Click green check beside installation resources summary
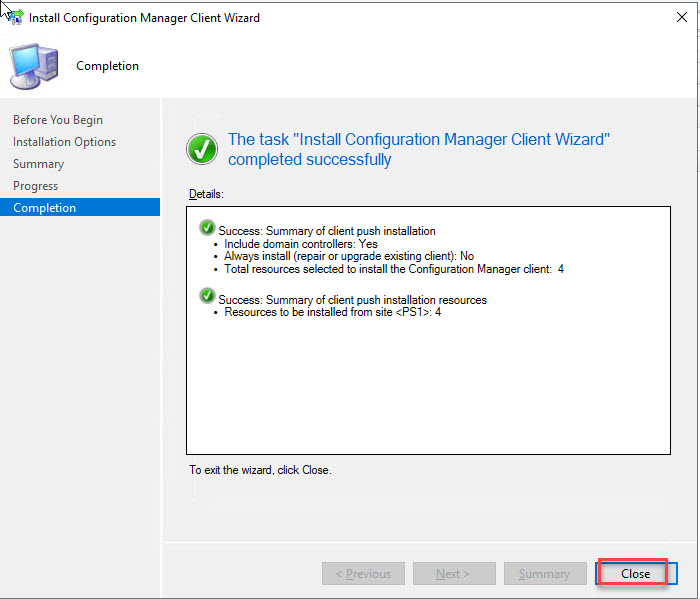 [x=208, y=297]
